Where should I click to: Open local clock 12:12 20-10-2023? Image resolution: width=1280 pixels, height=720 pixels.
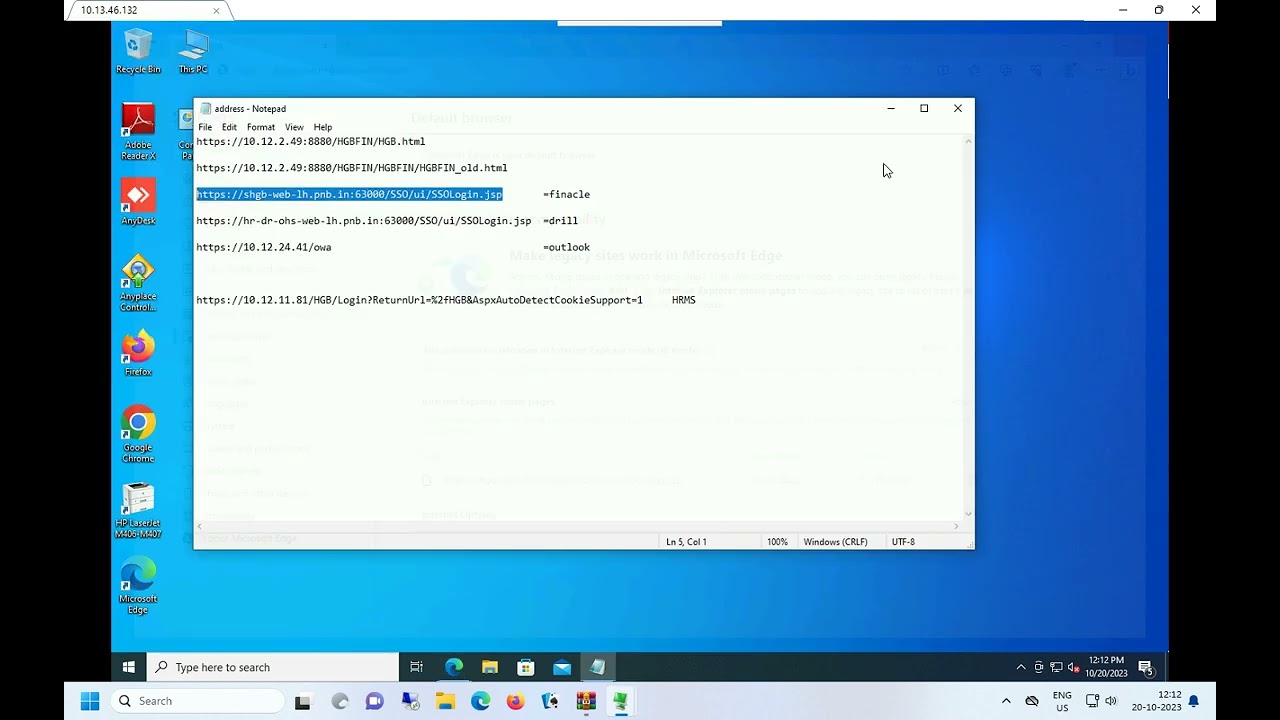[x=1155, y=701]
